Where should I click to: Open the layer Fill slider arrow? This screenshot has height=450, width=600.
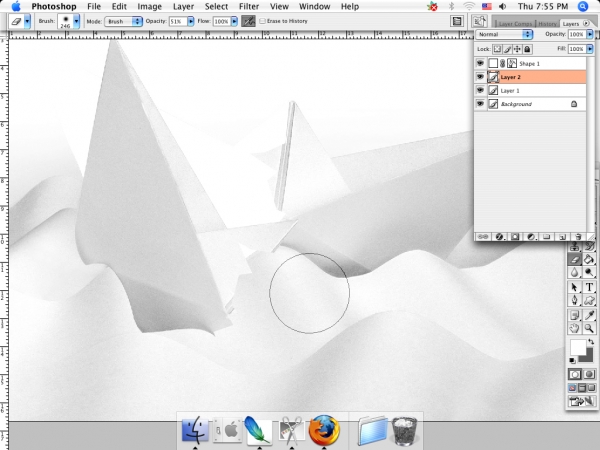coord(590,49)
